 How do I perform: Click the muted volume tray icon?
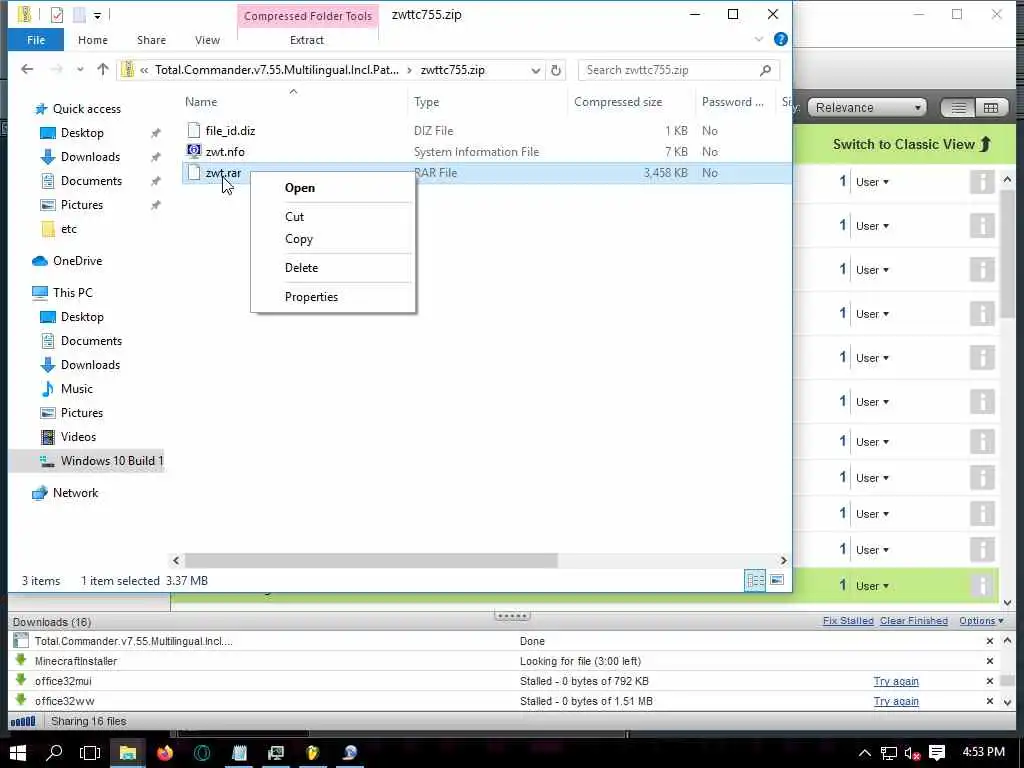(x=912, y=754)
